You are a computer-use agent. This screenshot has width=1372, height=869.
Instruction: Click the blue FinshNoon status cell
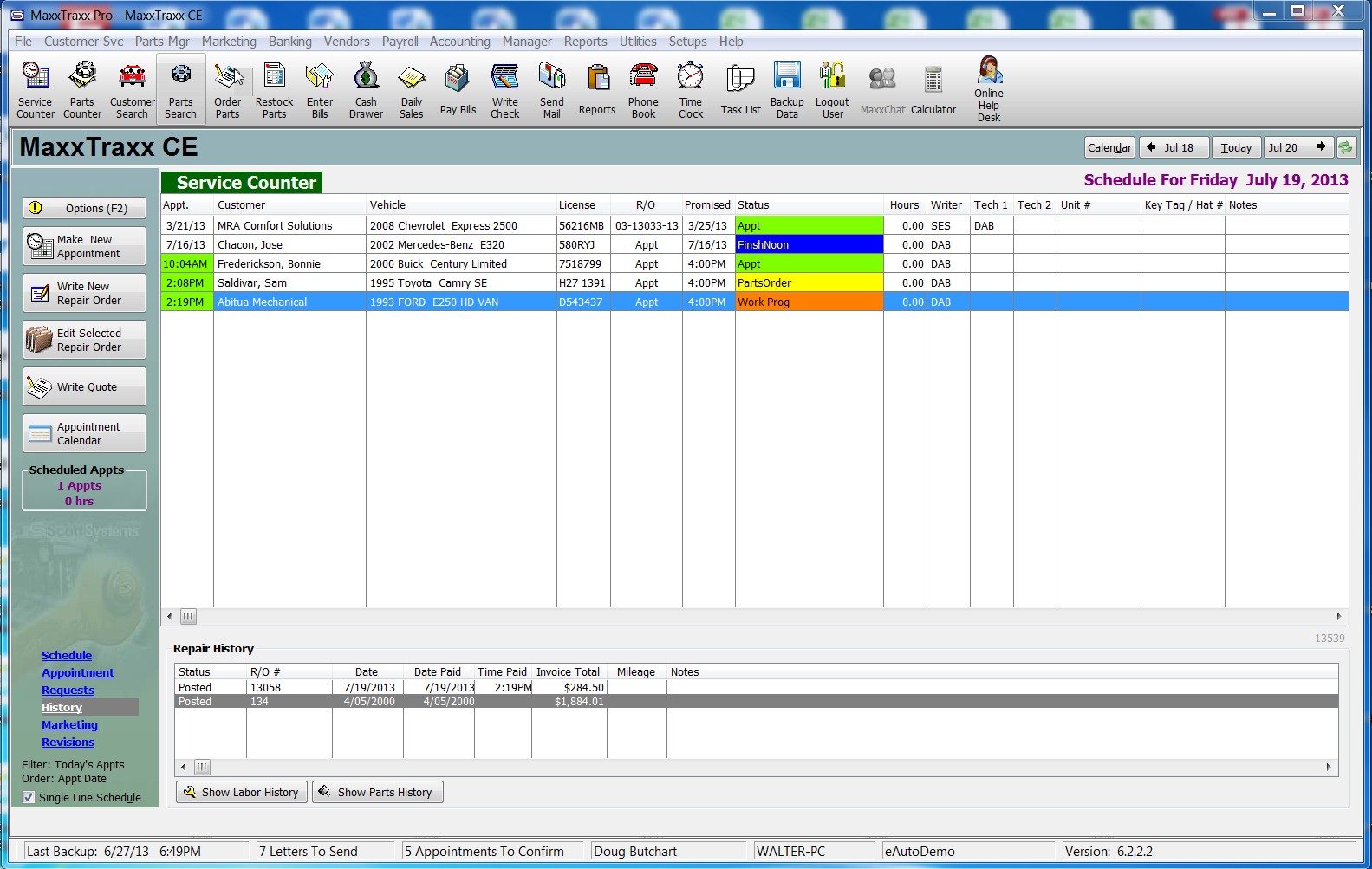809,245
